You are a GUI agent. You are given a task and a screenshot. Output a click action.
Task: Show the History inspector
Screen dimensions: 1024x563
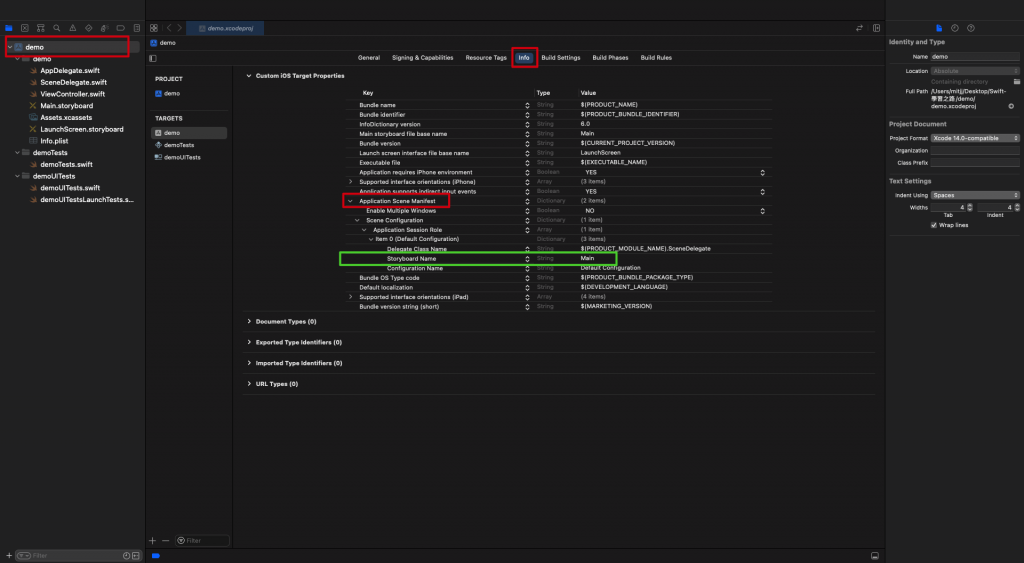click(x=955, y=28)
